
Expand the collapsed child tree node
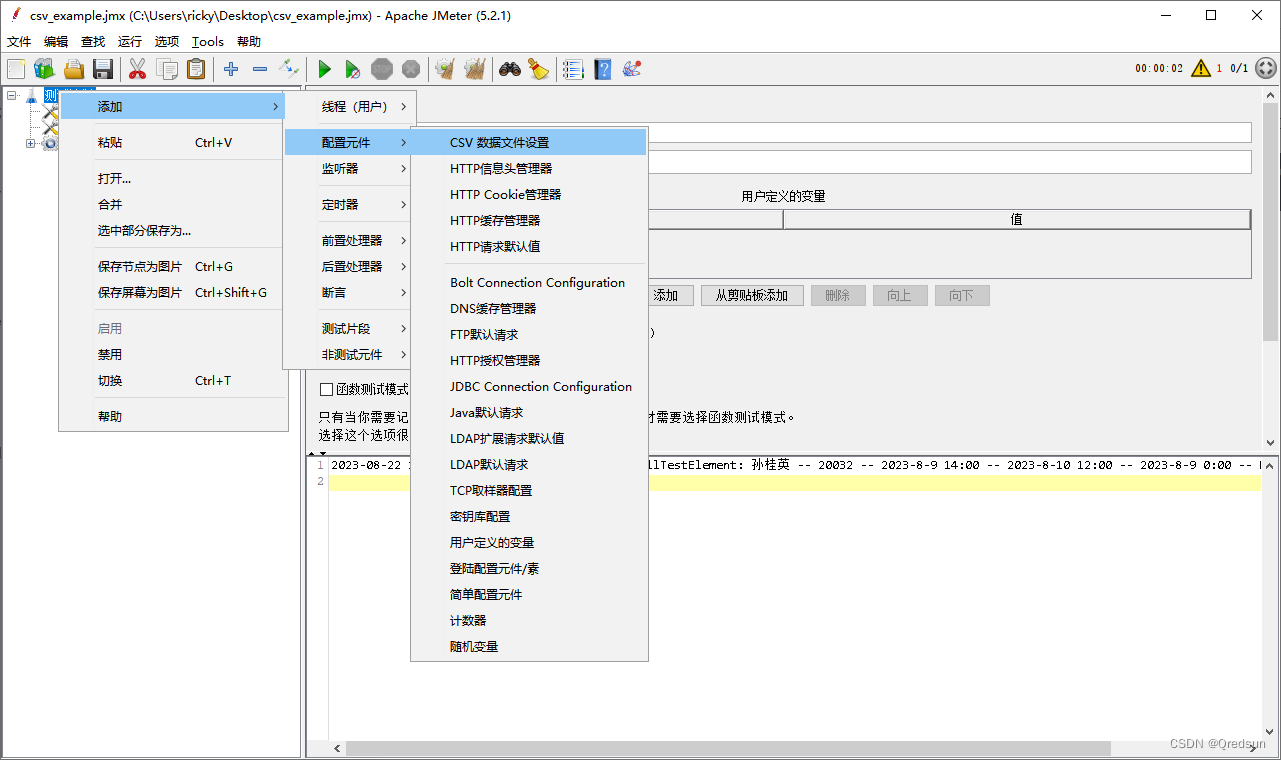click(30, 144)
